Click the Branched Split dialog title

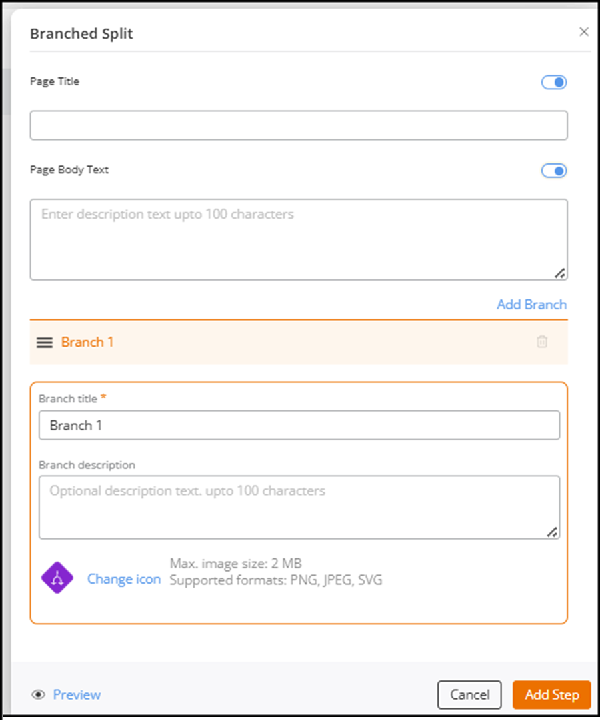tap(81, 33)
